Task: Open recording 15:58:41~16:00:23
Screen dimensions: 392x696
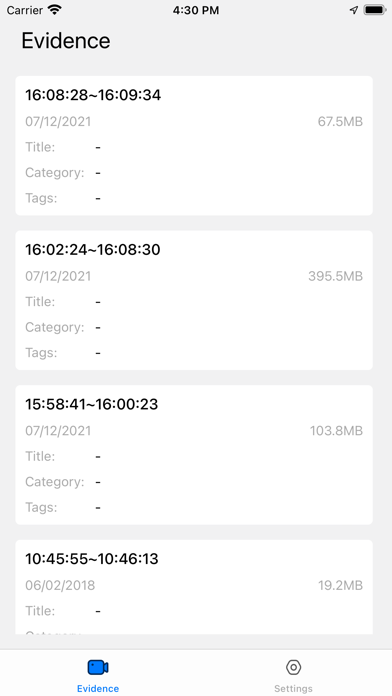Action: coord(194,455)
